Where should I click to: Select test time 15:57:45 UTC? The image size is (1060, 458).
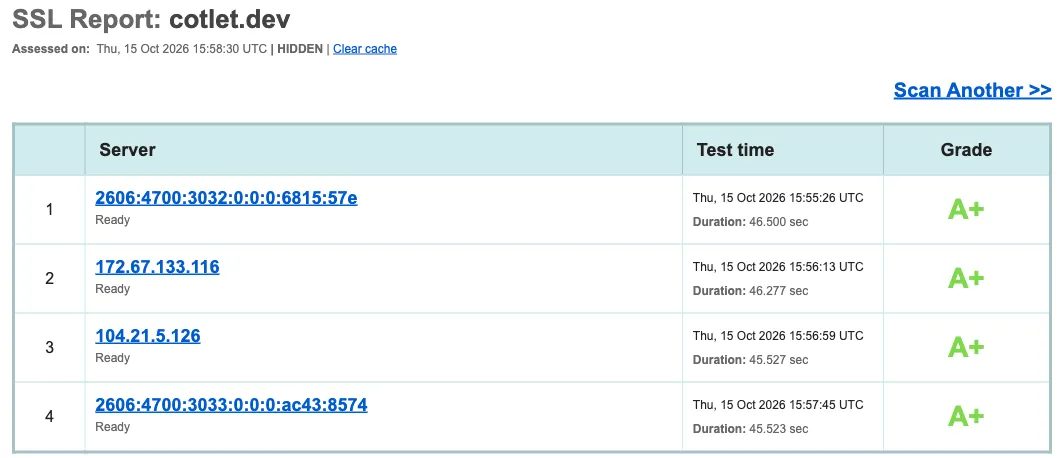tap(778, 405)
